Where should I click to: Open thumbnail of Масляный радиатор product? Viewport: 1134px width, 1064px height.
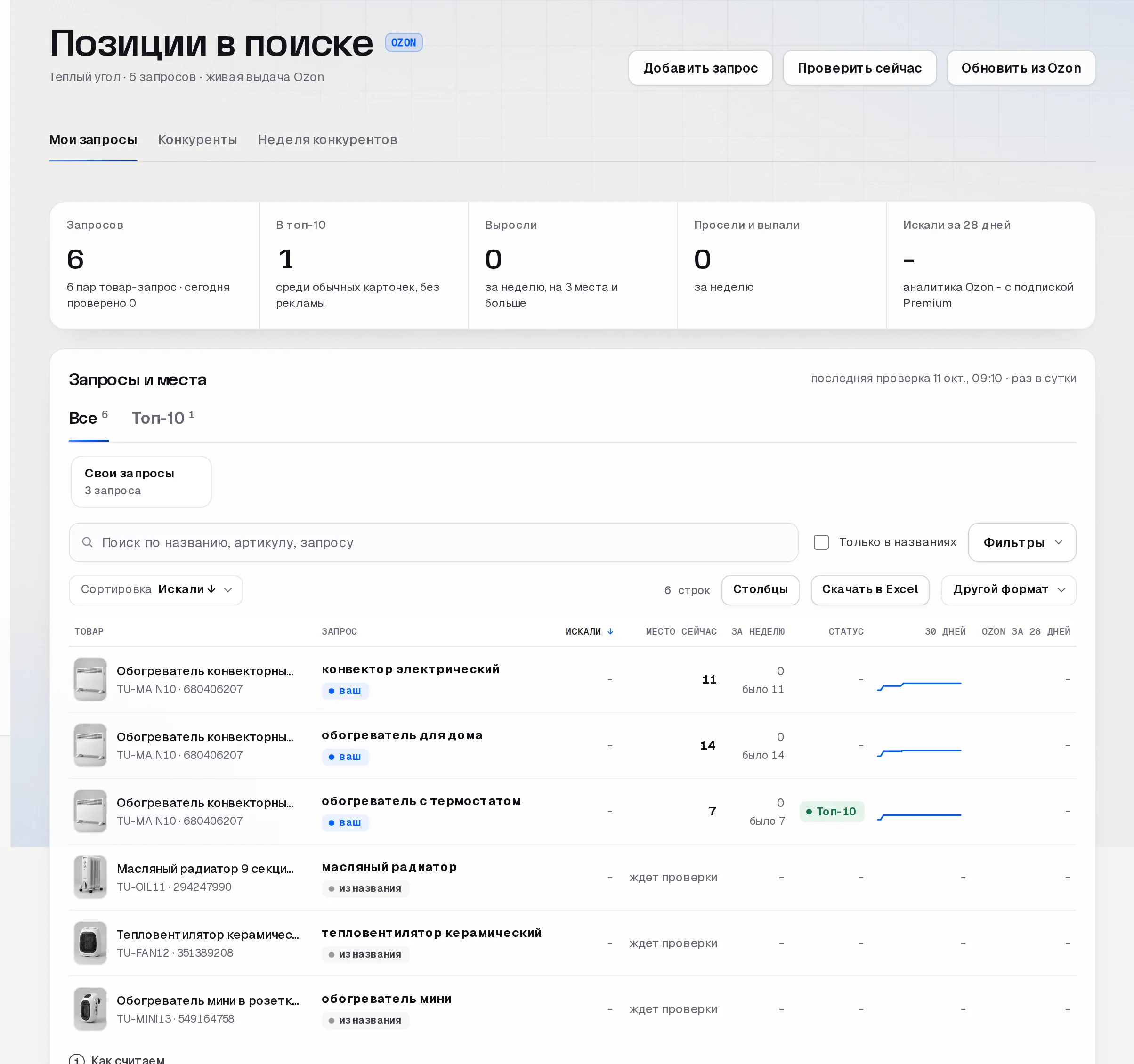[90, 877]
